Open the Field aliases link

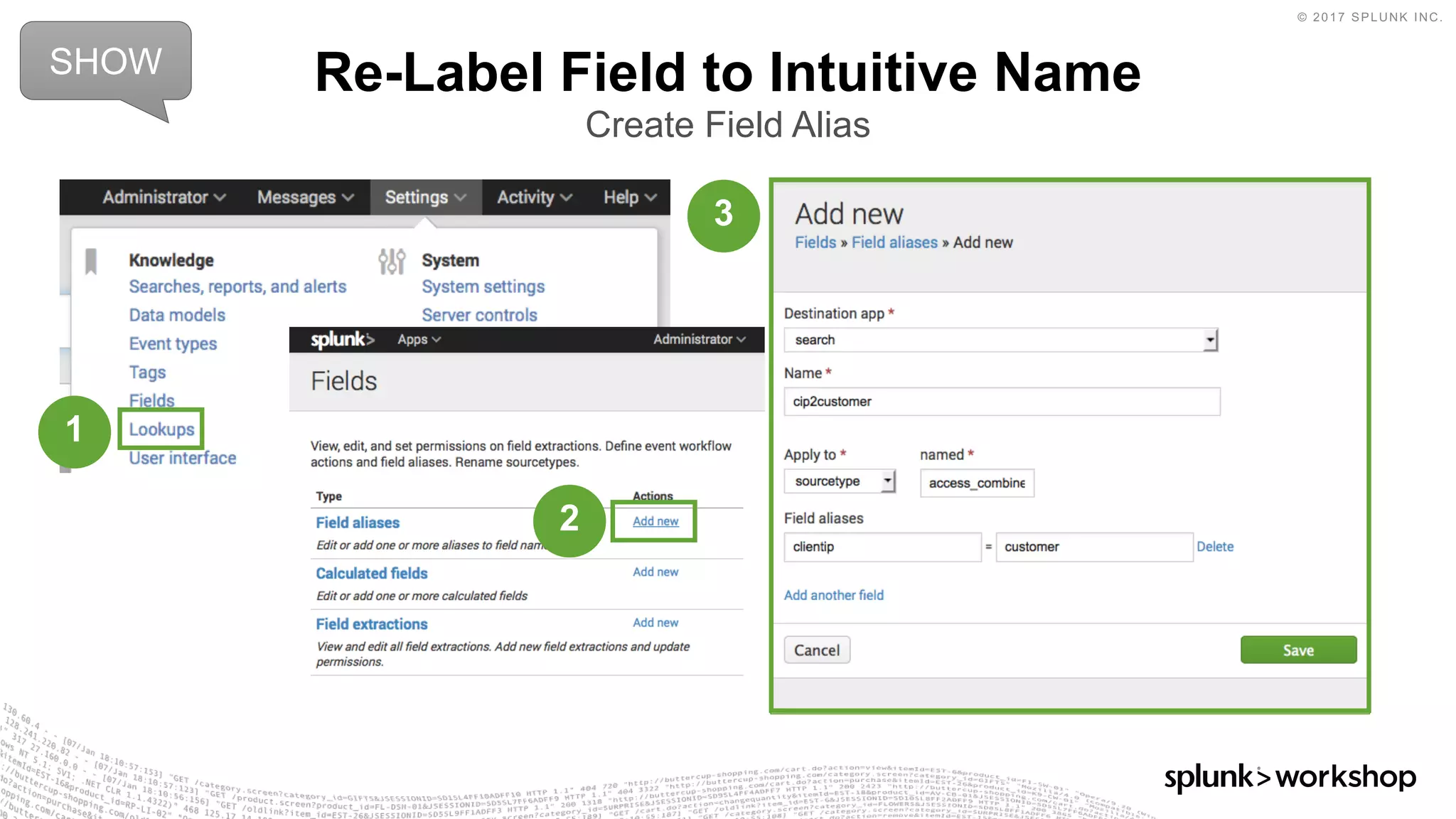pyautogui.click(x=358, y=523)
